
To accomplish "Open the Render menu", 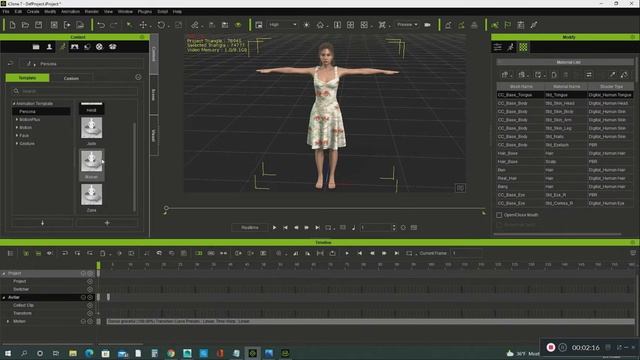I will [x=91, y=11].
